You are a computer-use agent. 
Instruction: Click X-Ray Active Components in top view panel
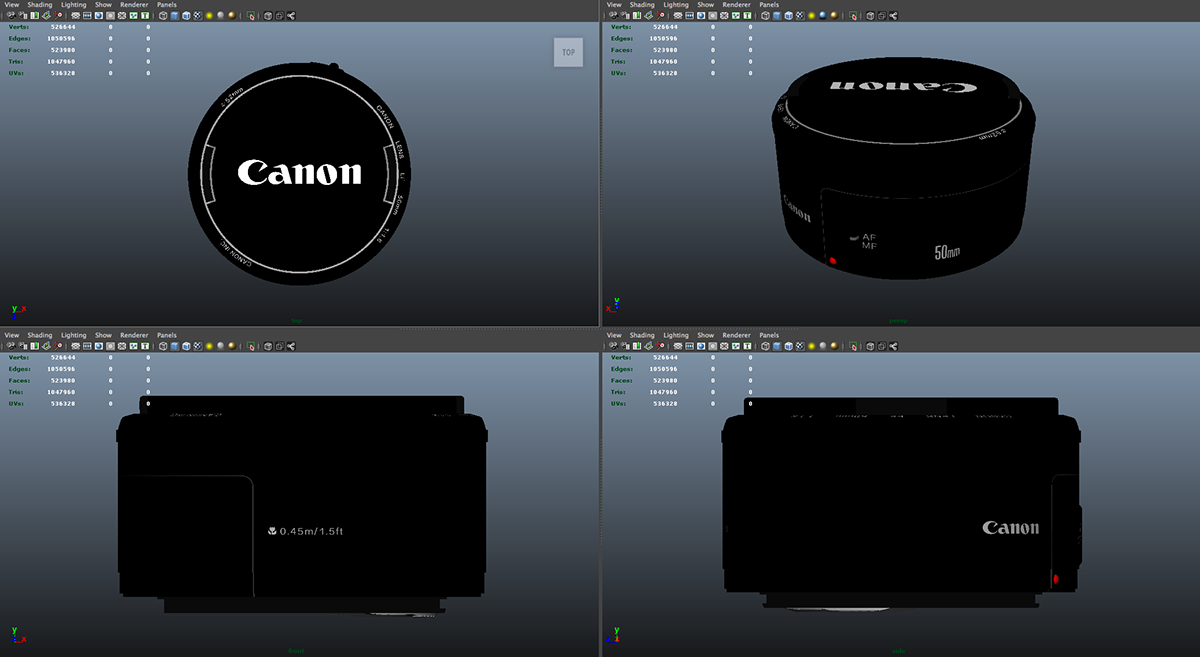tap(279, 16)
